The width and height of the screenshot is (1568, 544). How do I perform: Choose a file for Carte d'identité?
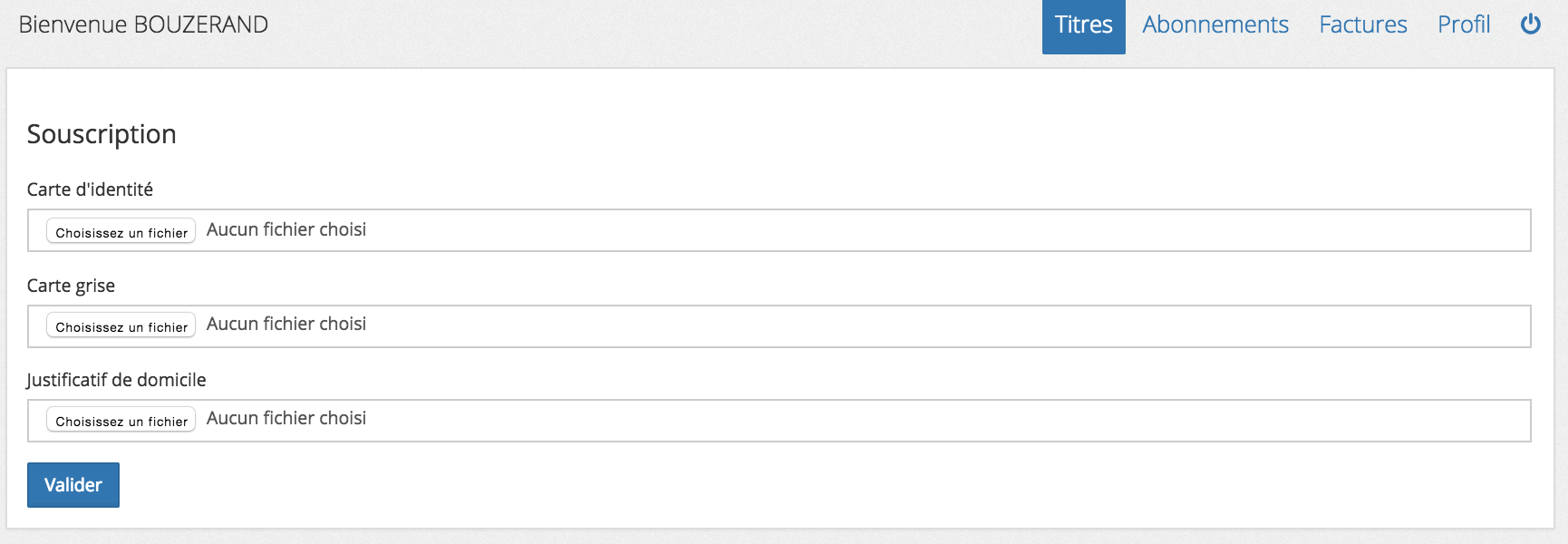pyautogui.click(x=121, y=231)
